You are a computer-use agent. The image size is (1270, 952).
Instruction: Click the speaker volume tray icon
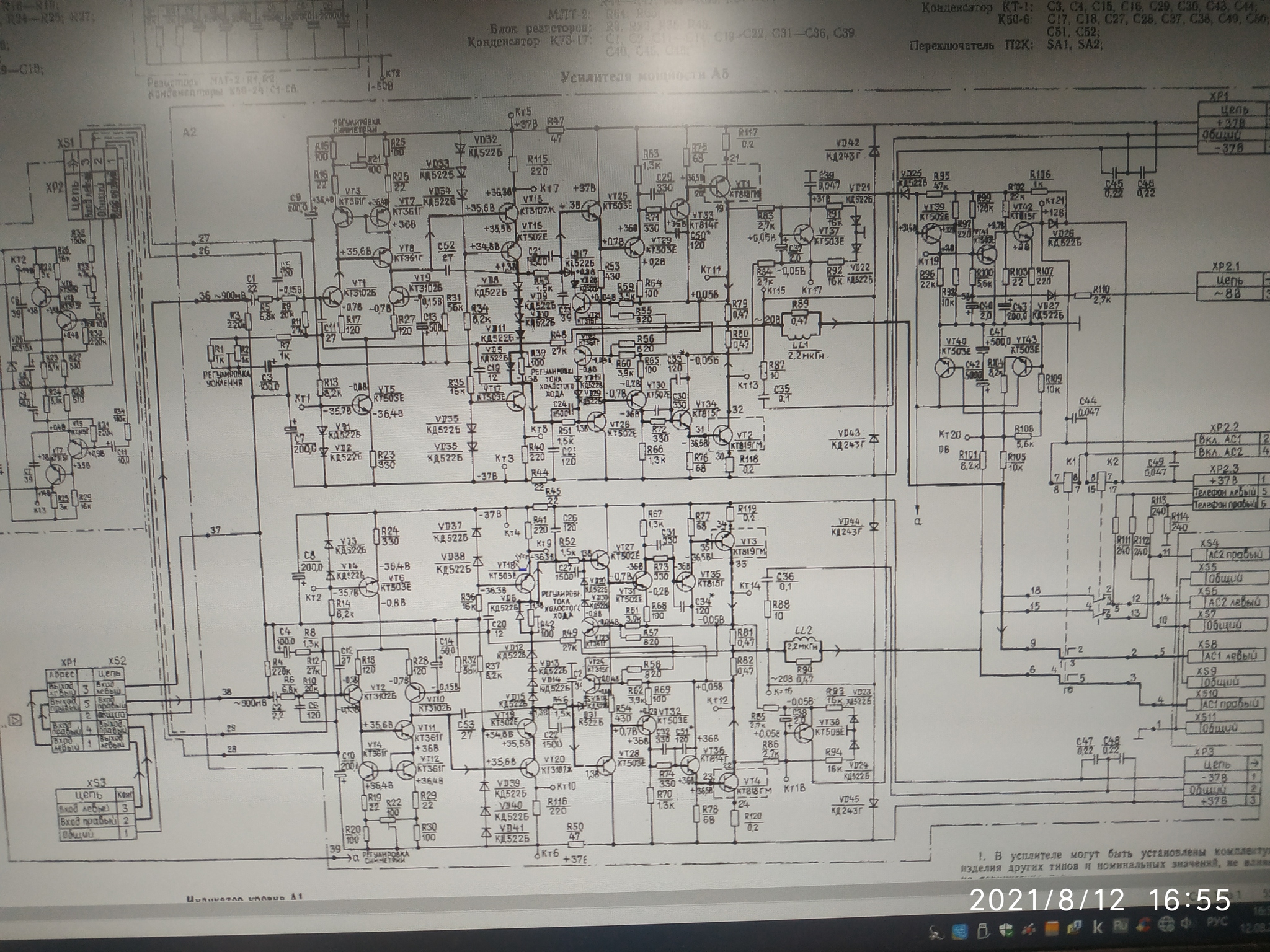click(1186, 923)
